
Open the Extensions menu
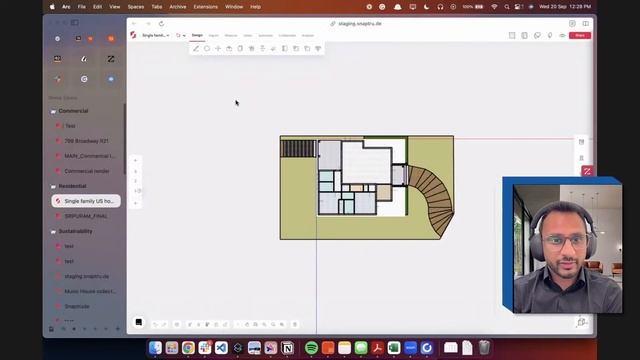click(205, 7)
